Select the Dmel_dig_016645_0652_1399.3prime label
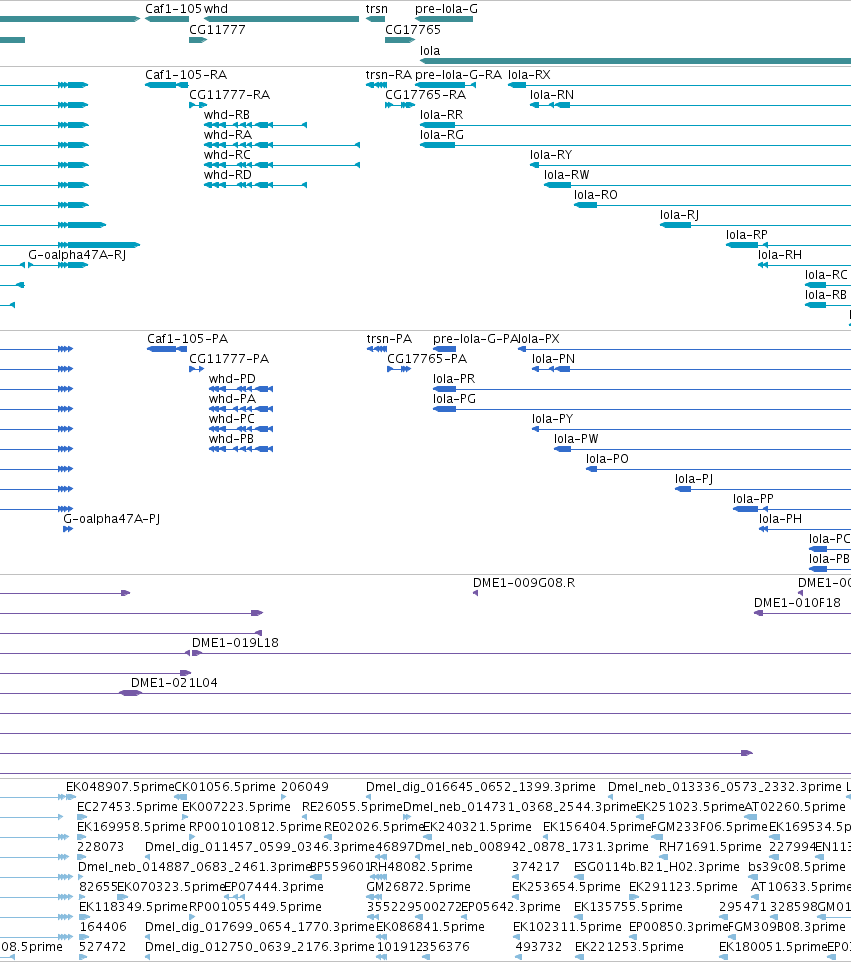 pyautogui.click(x=481, y=787)
